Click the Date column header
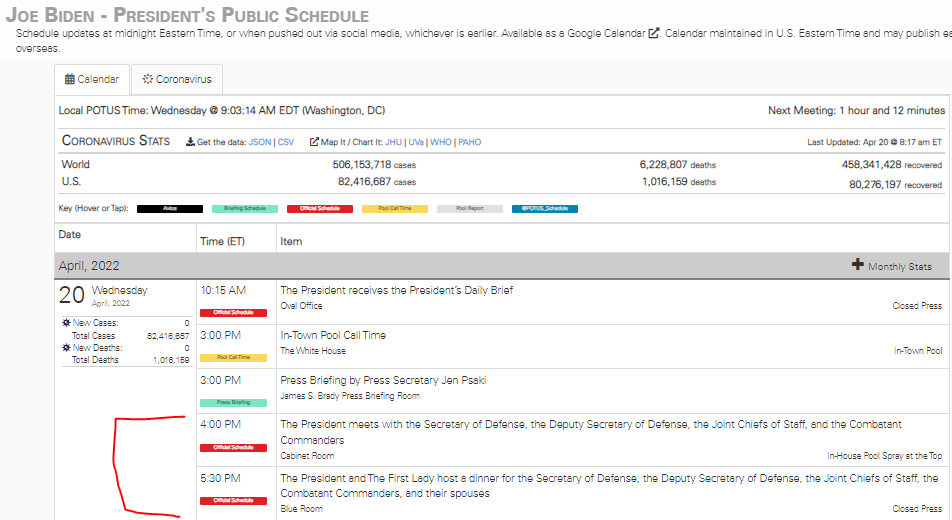 click(x=70, y=234)
